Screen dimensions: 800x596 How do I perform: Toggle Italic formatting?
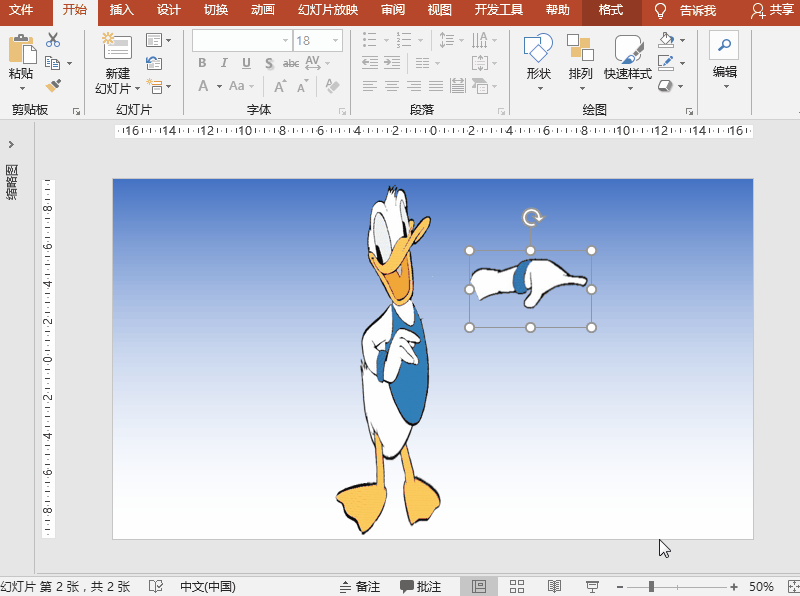click(224, 63)
